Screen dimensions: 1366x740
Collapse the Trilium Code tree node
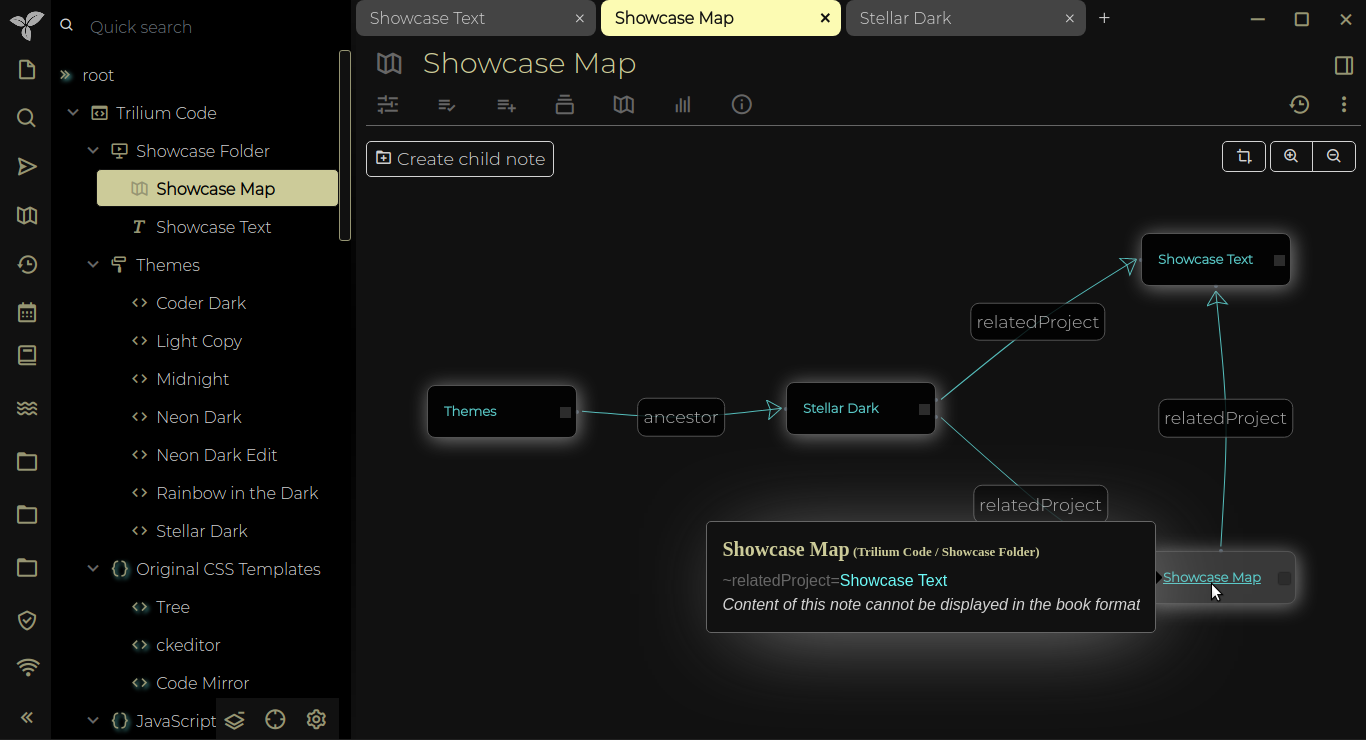pyautogui.click(x=73, y=113)
